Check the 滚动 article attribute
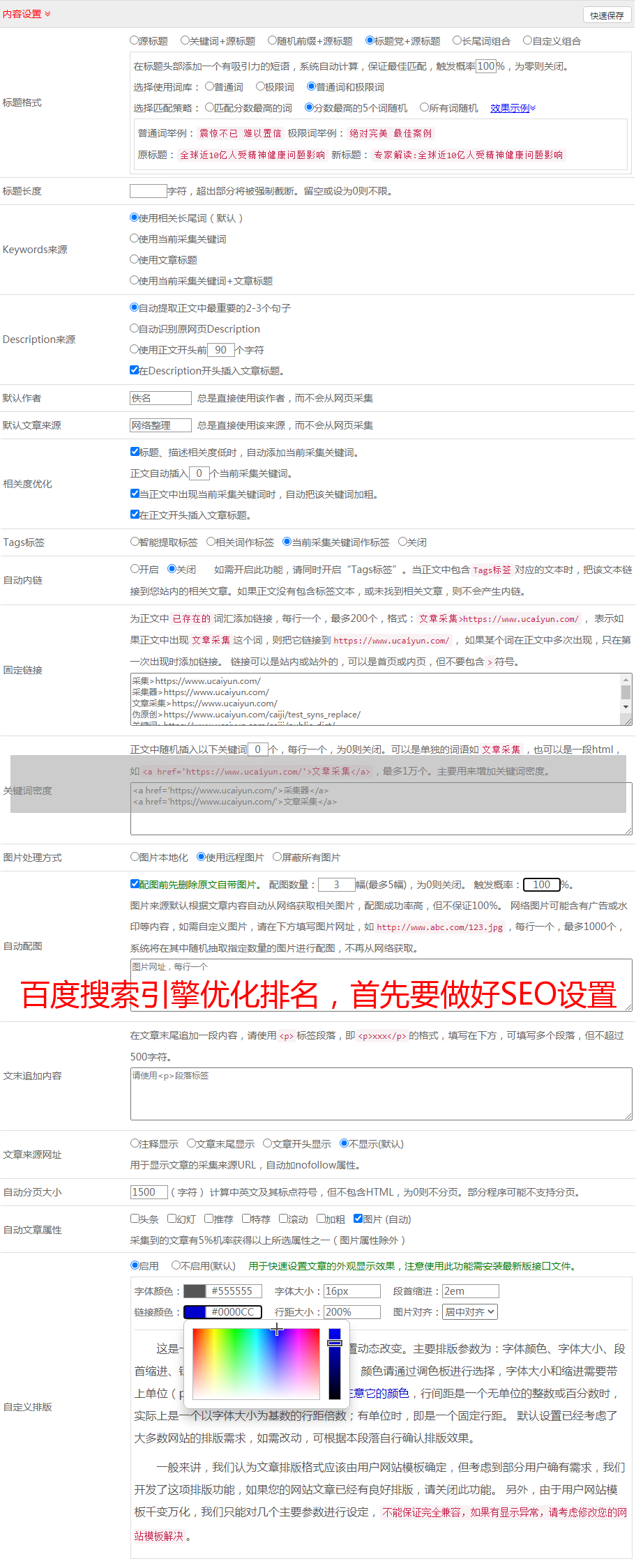Viewport: 636px width, 1568px height. point(283,1219)
